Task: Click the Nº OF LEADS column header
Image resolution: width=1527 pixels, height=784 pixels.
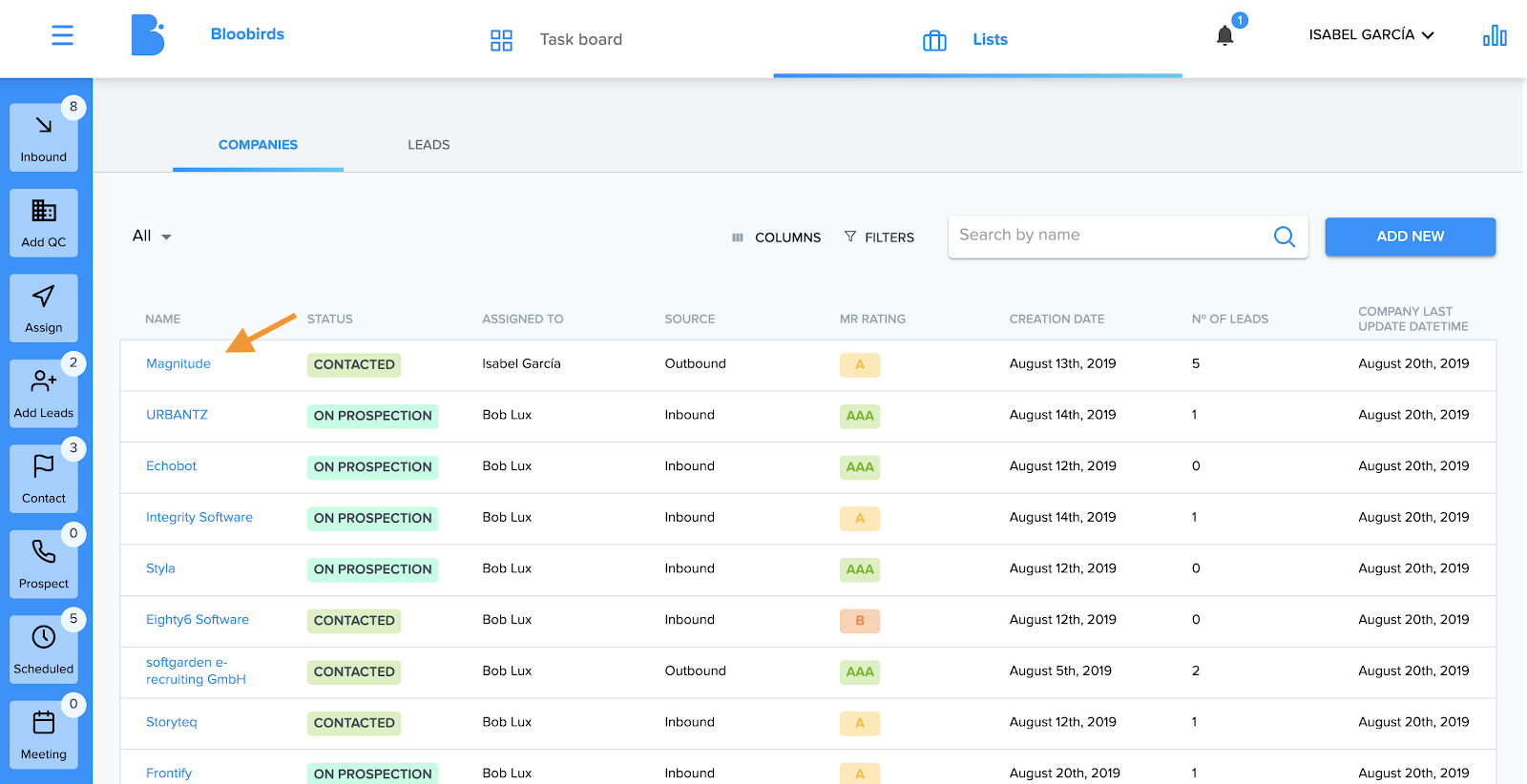Action: [1230, 320]
